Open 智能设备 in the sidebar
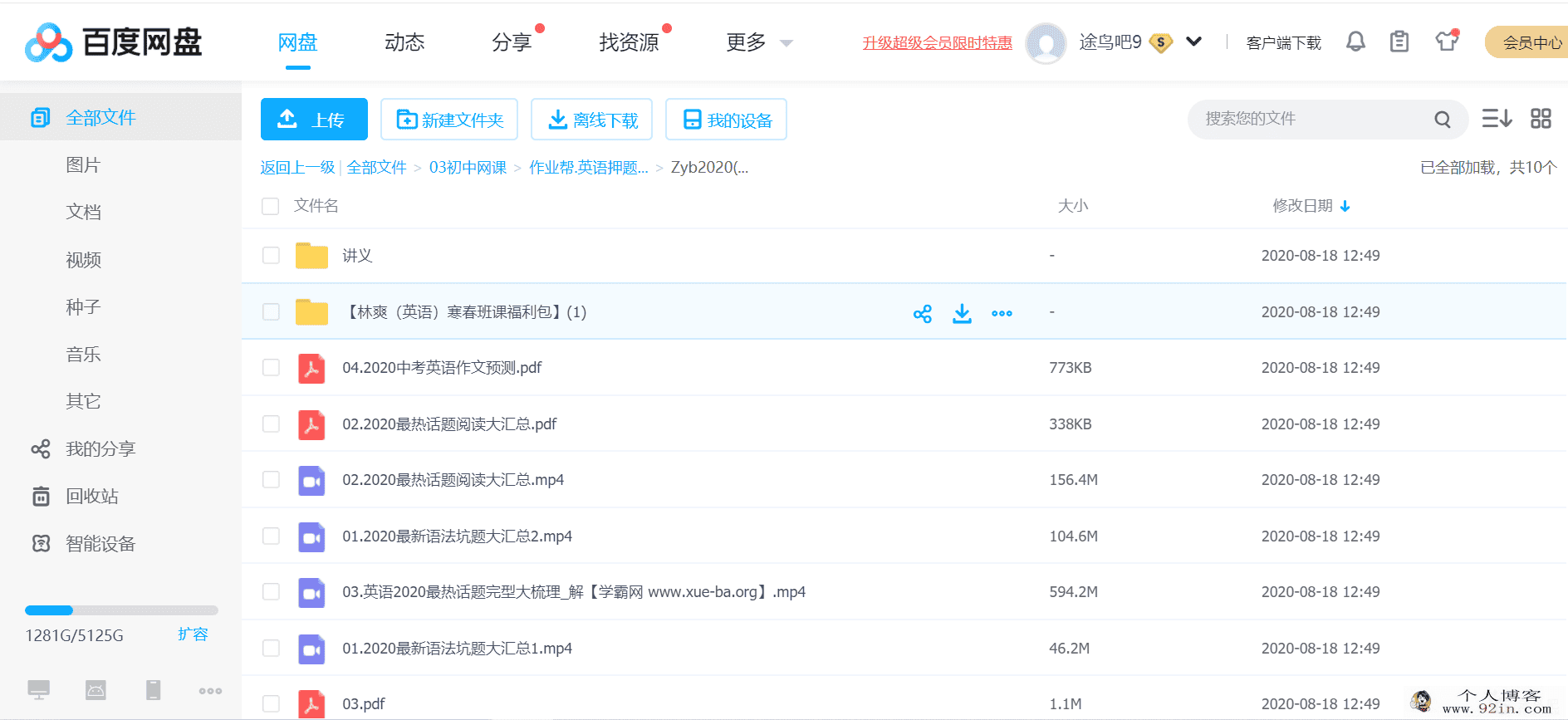Screen dimensions: 1568x720 point(100,543)
